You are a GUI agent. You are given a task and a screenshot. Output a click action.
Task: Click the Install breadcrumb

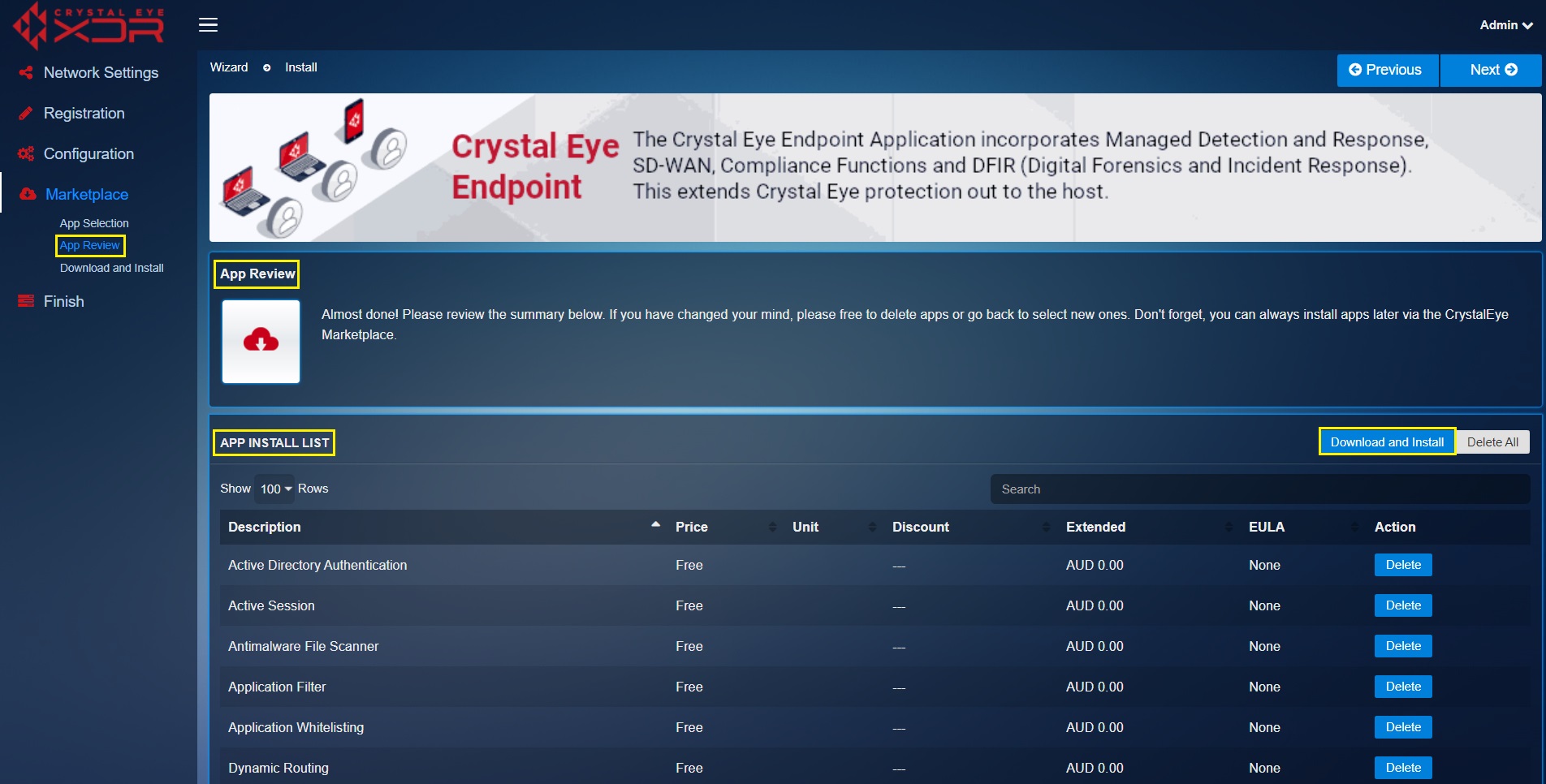[300, 67]
